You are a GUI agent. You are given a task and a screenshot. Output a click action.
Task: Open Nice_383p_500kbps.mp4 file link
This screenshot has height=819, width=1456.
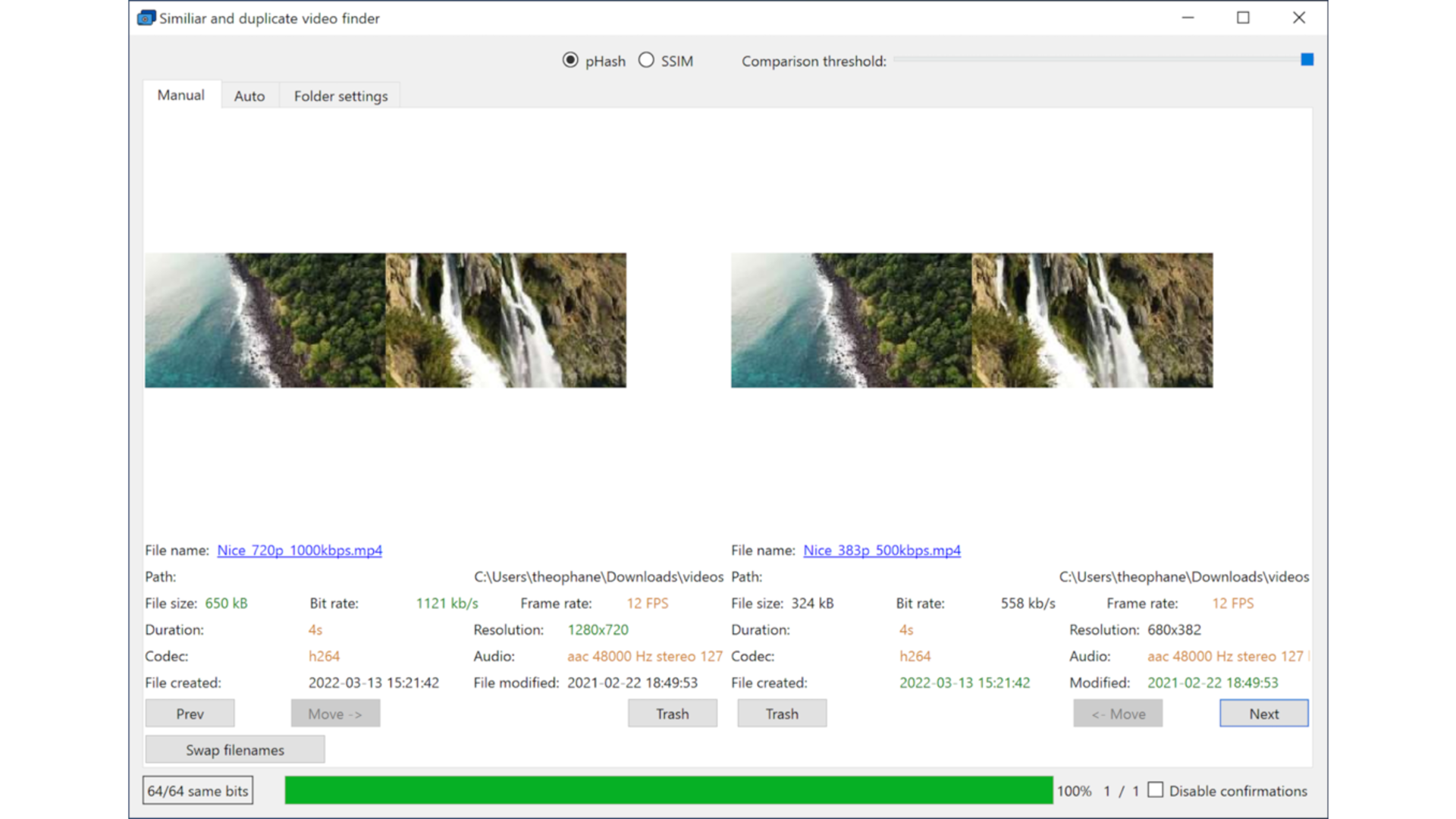(x=881, y=551)
